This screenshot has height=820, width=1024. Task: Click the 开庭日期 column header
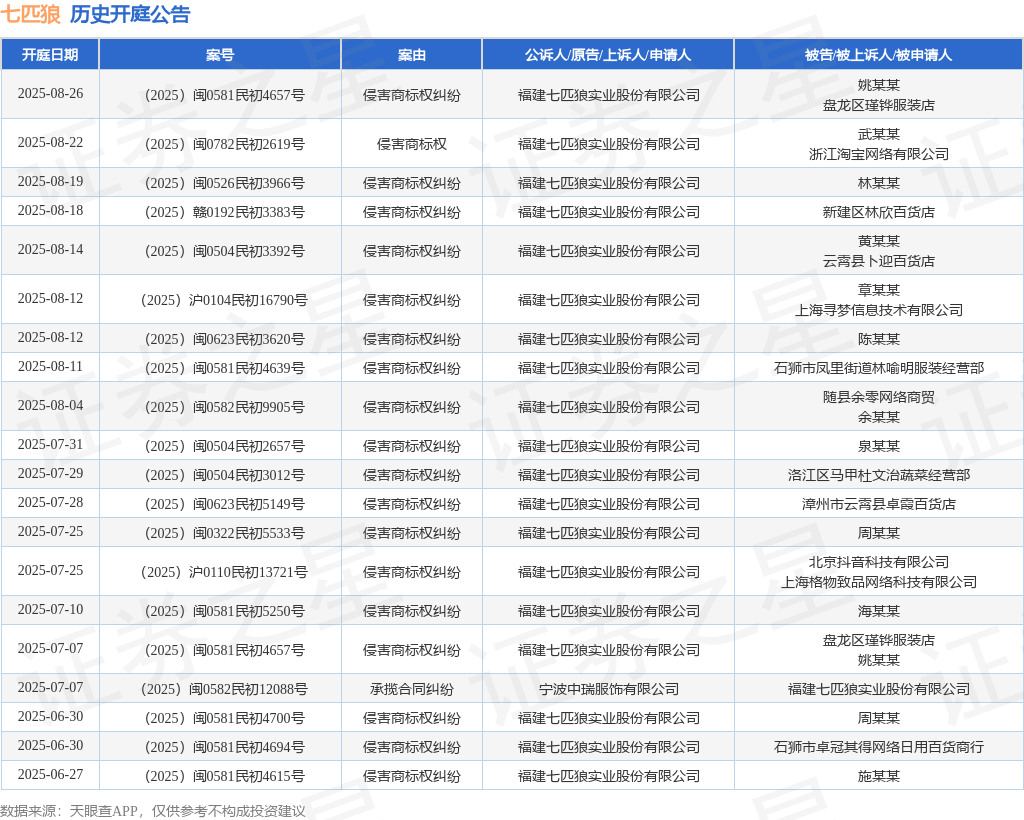point(50,55)
